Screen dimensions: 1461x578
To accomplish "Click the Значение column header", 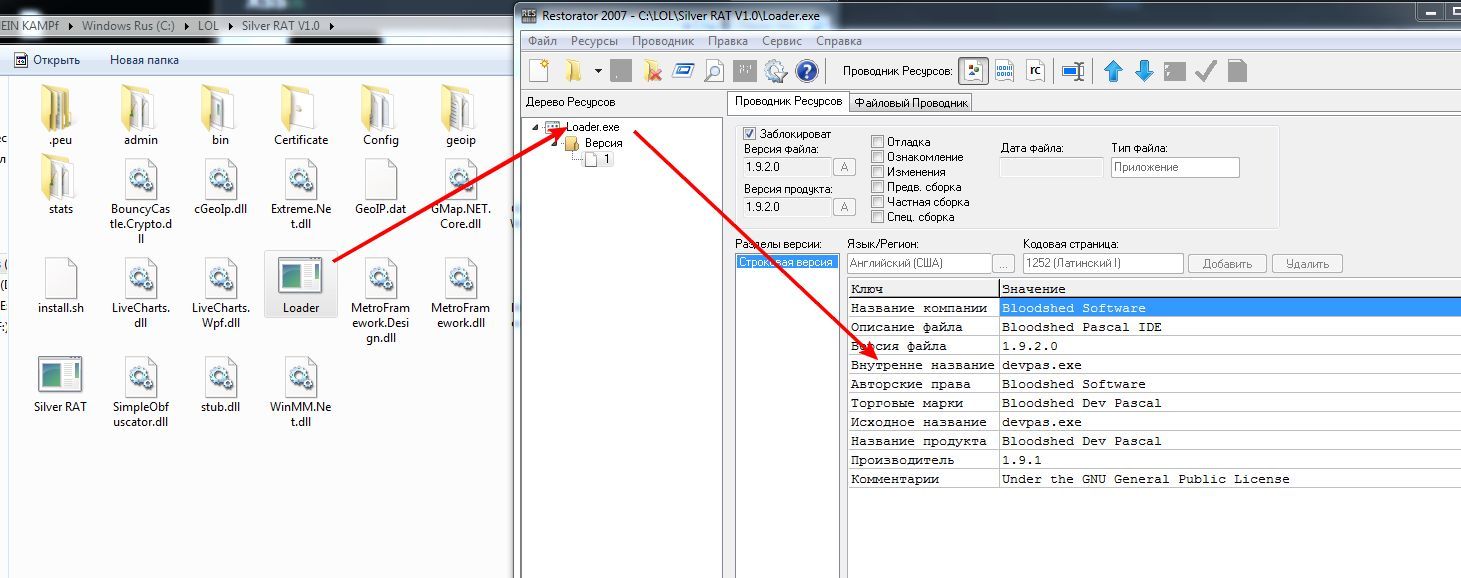I will pyautogui.click(x=1230, y=289).
